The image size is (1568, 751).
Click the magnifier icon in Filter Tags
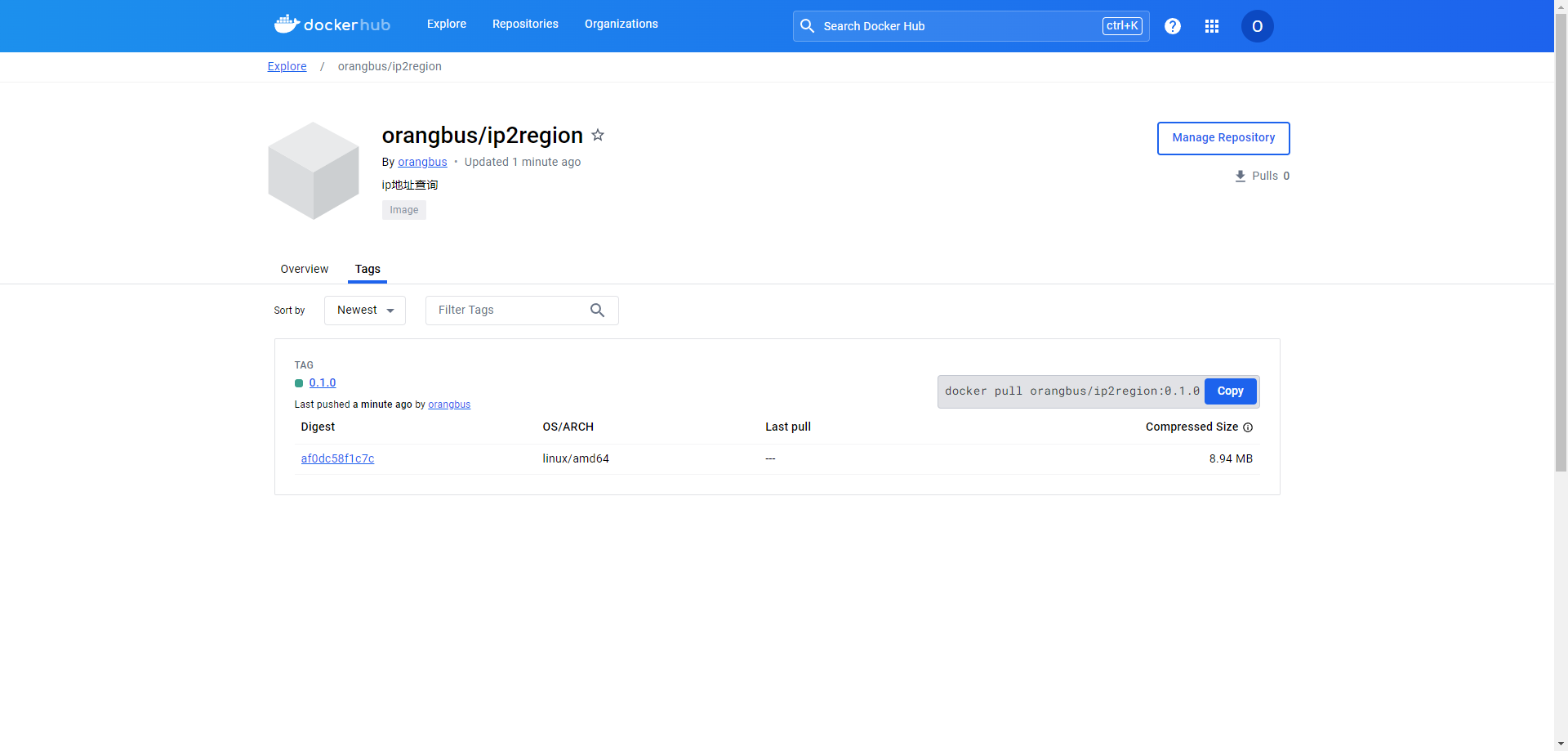598,311
